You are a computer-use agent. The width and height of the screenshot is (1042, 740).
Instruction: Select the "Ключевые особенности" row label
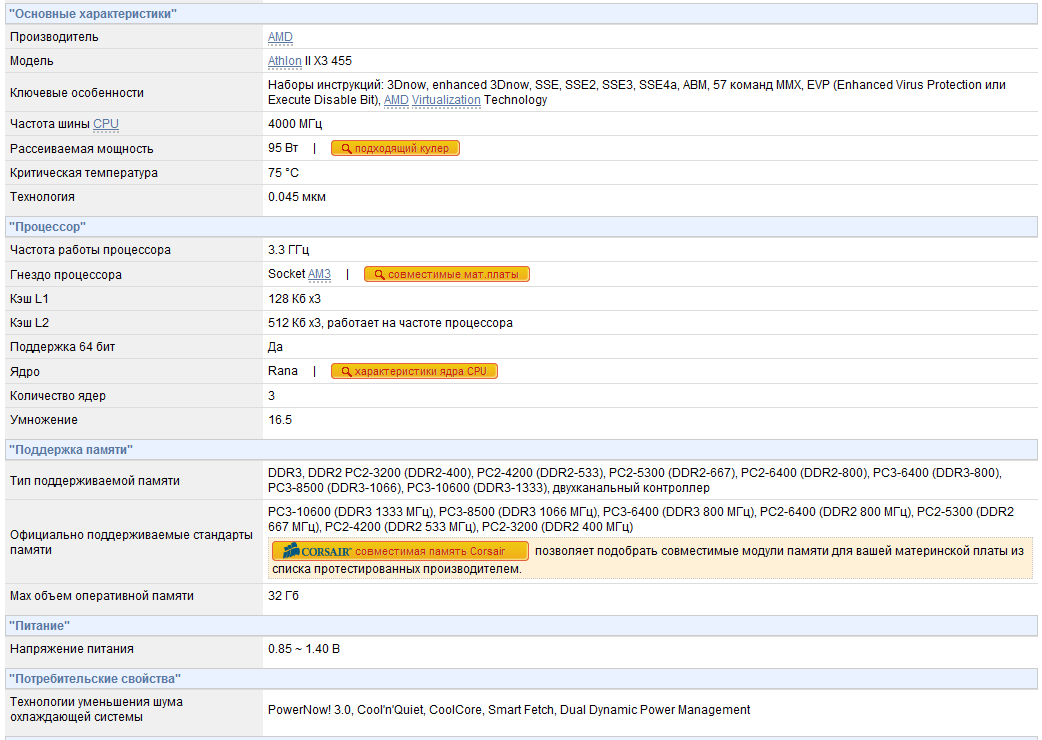[x=76, y=93]
